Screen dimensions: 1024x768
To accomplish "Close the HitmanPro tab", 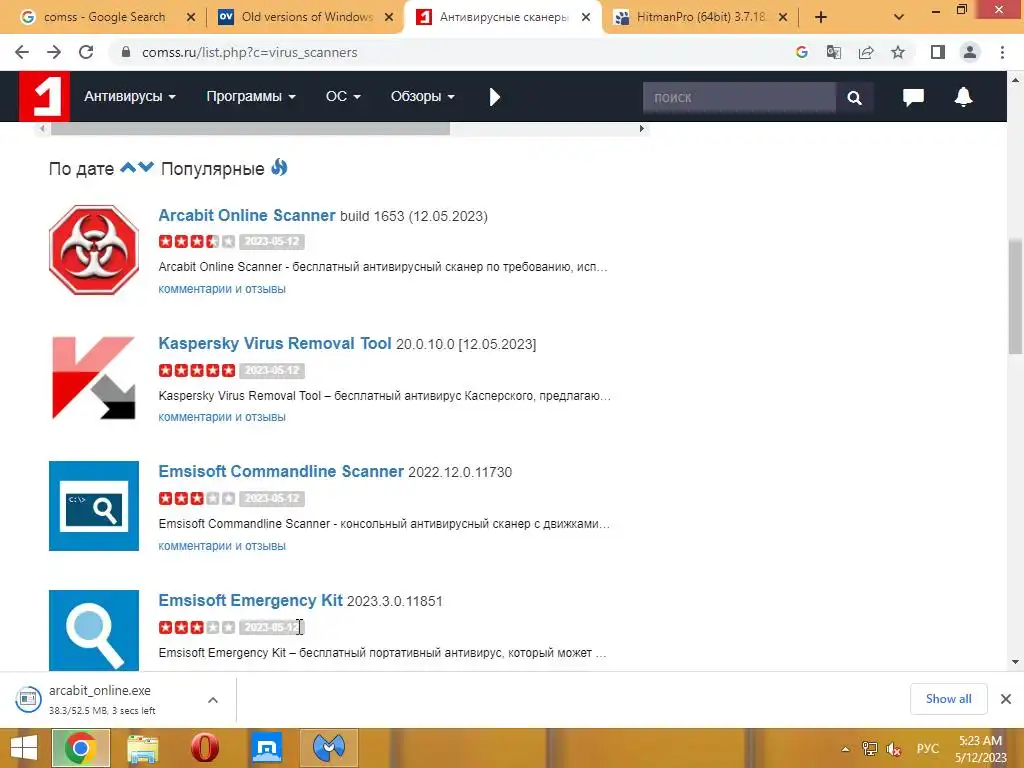I will coord(783,17).
